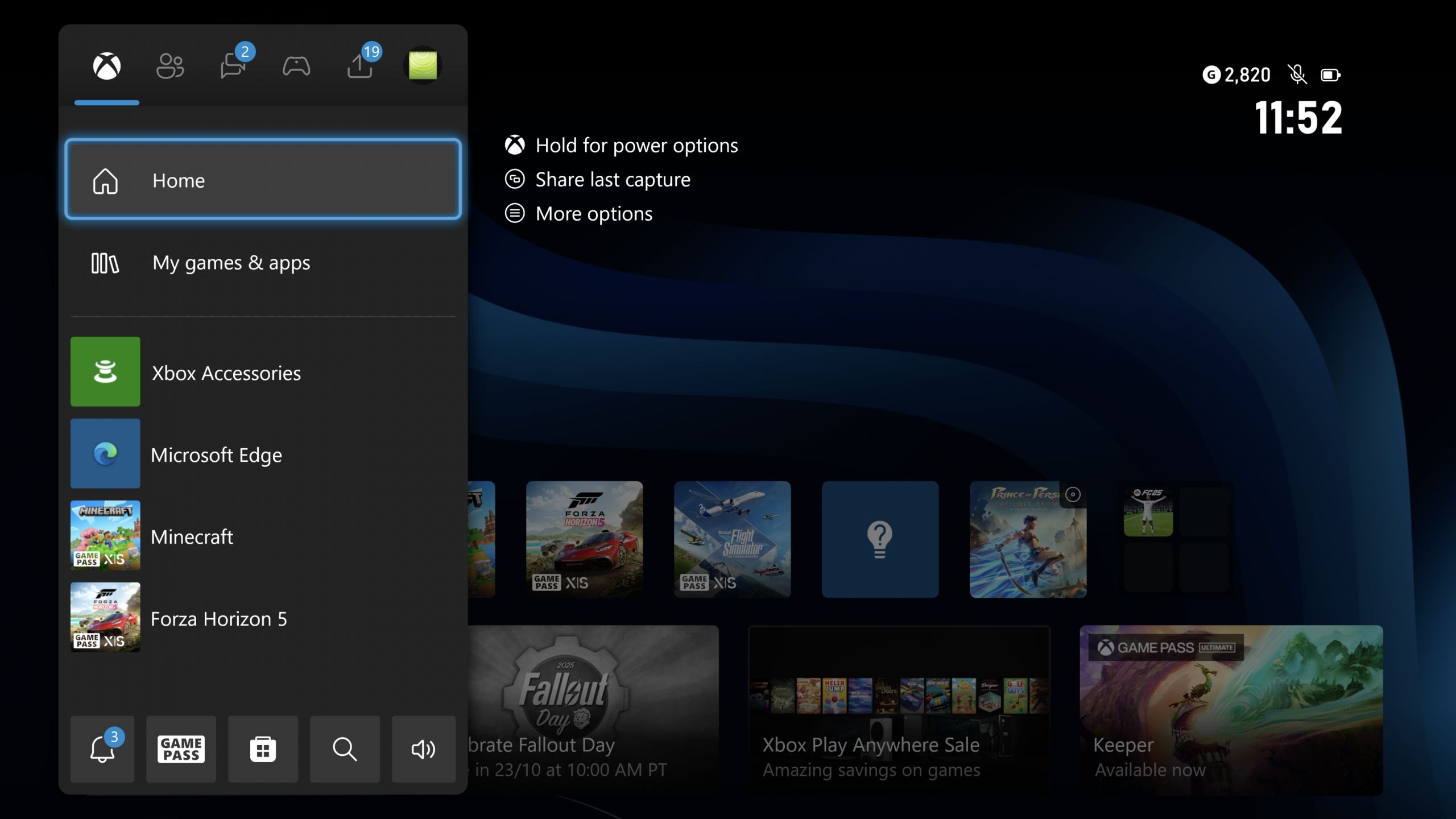Viewport: 1456px width, 819px height.
Task: Click the home house icon
Action: 105,181
